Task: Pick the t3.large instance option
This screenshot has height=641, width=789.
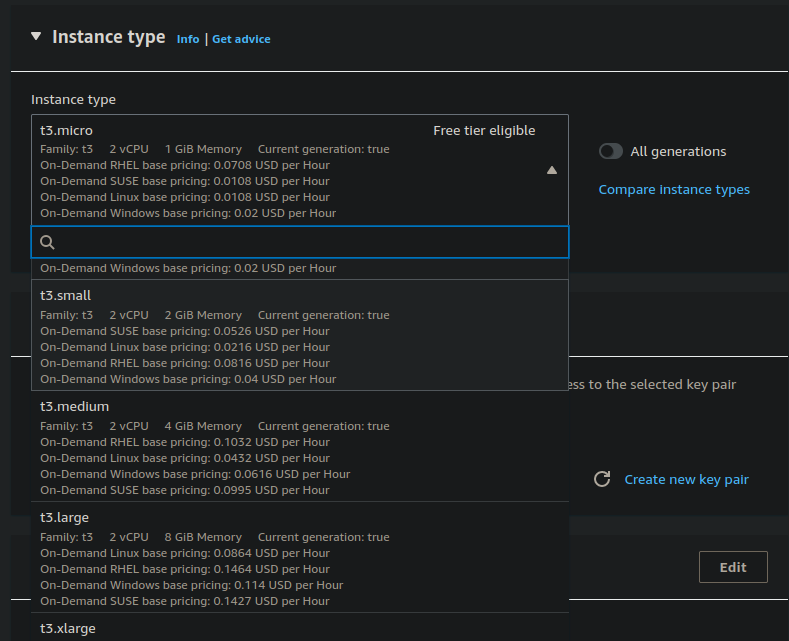Action: (x=300, y=557)
